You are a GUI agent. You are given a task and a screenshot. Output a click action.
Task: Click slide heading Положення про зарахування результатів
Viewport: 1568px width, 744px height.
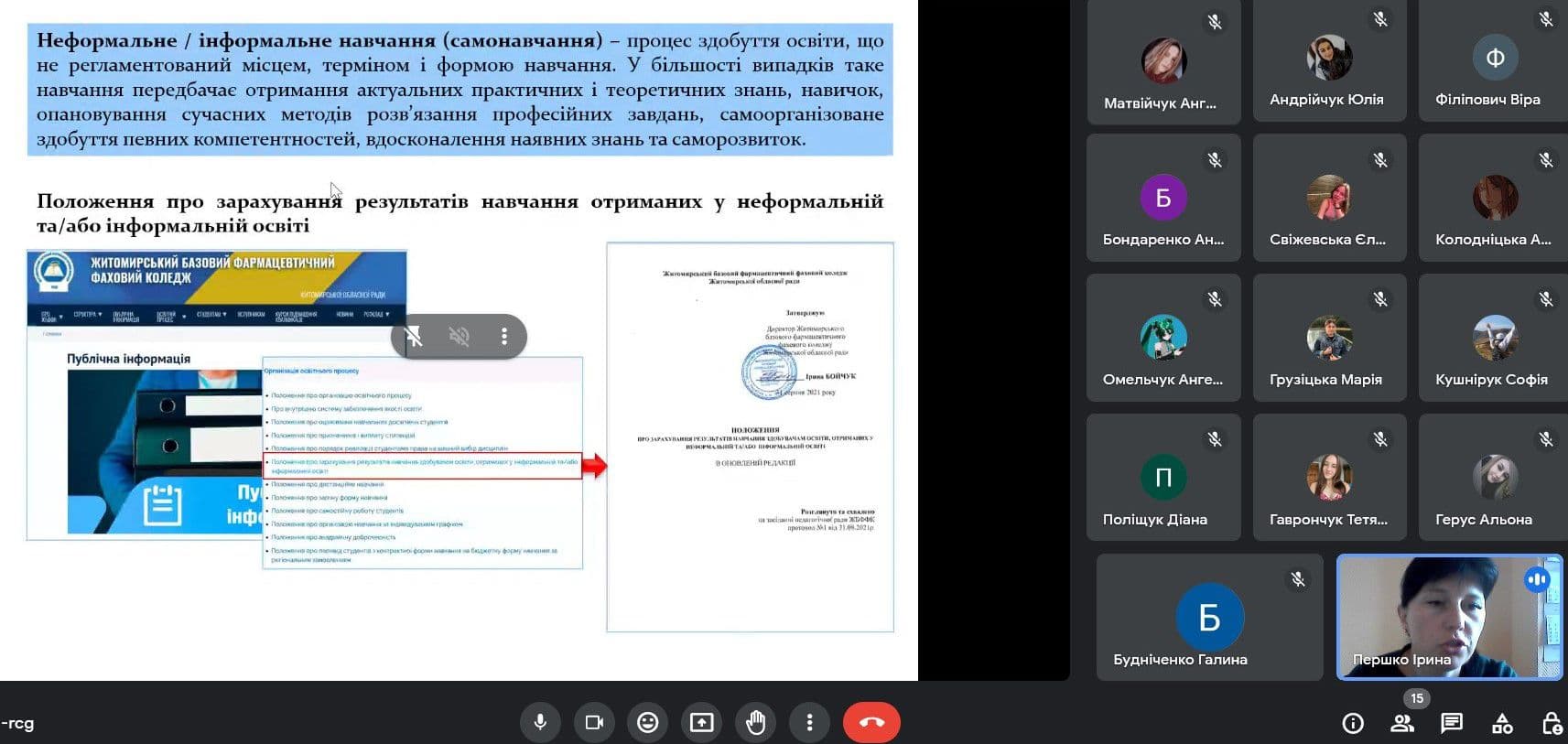(x=460, y=213)
